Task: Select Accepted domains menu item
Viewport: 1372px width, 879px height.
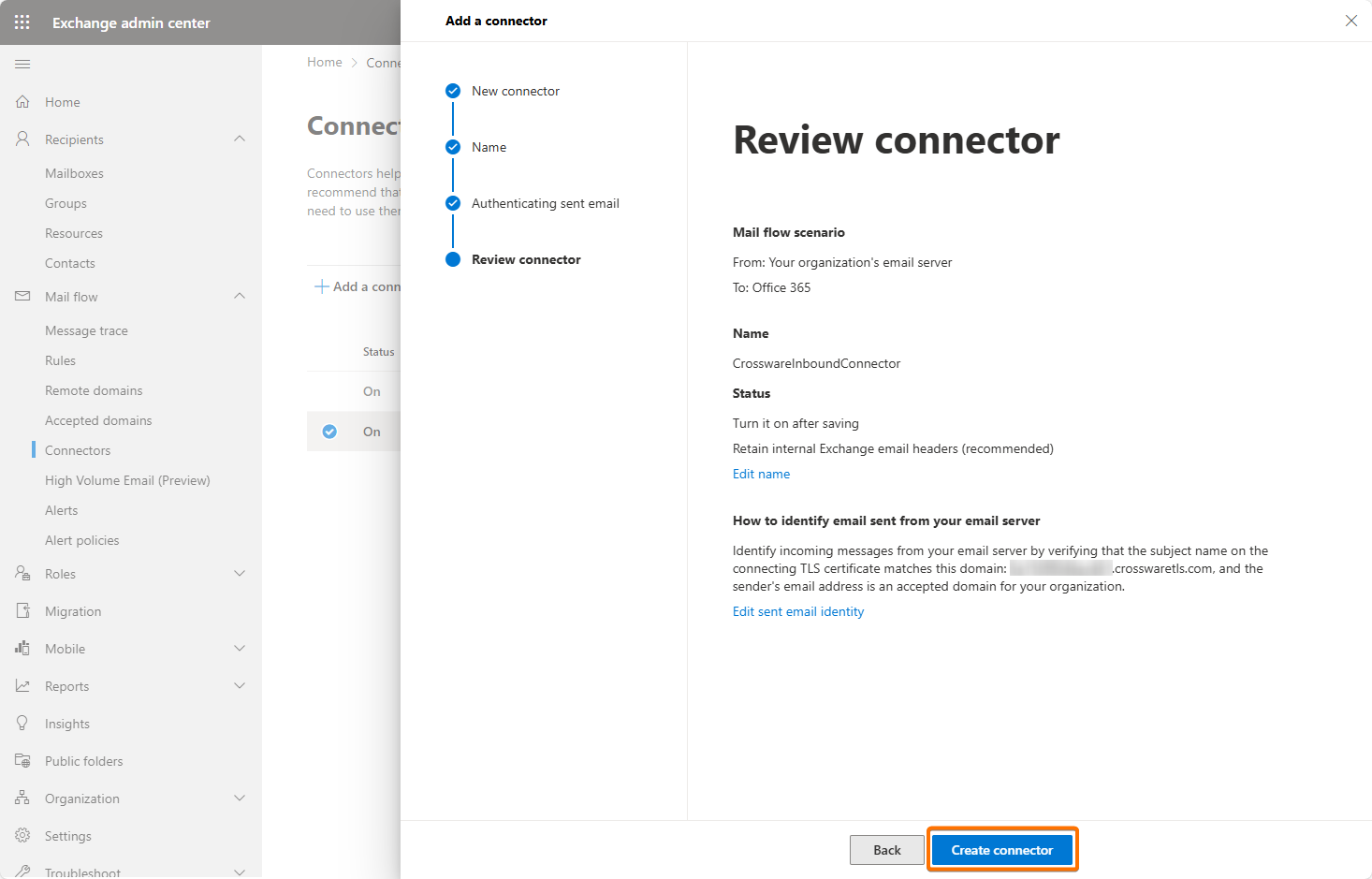Action: pos(98,420)
